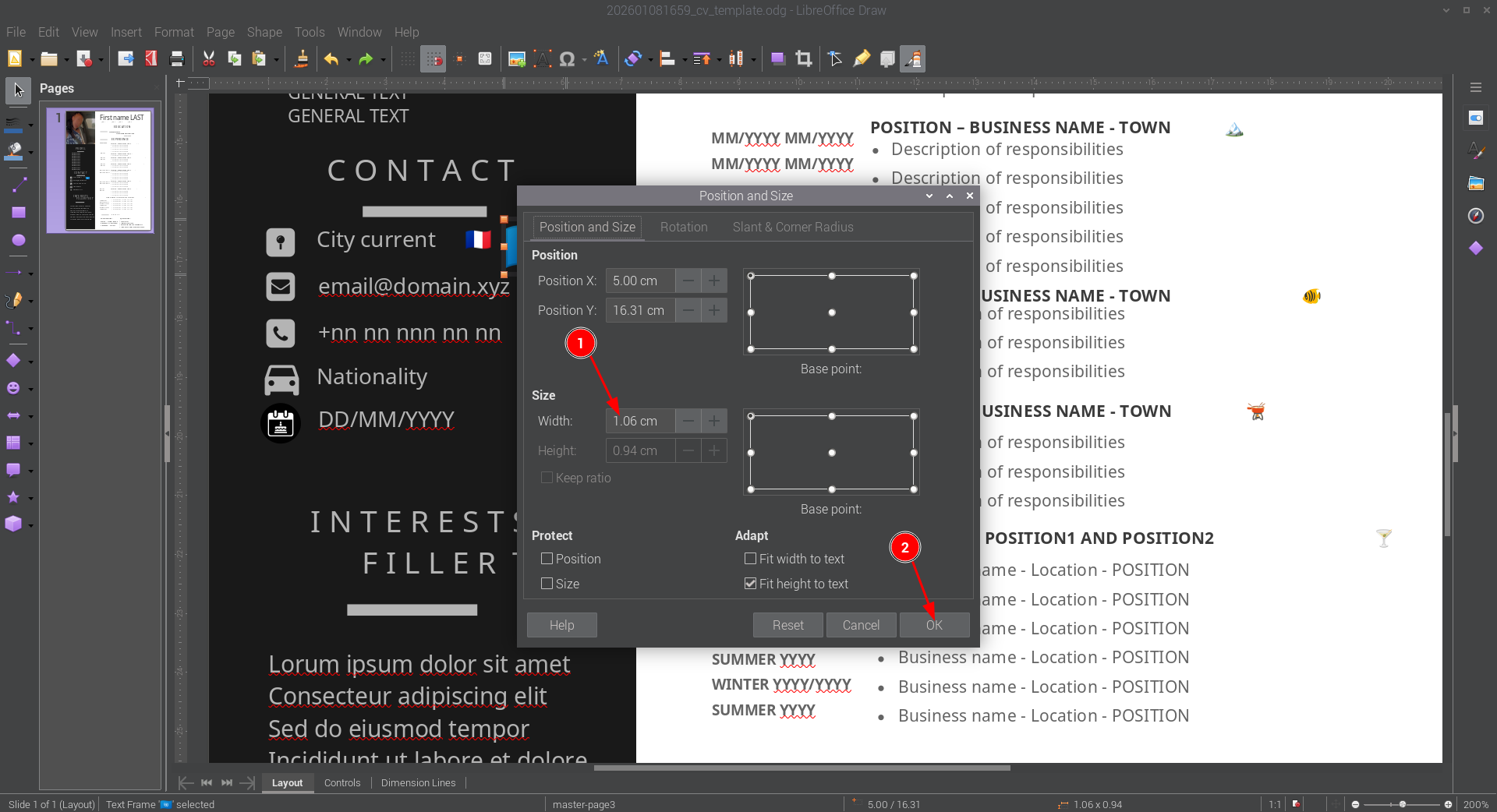Click the Insert Image icon

point(516,58)
